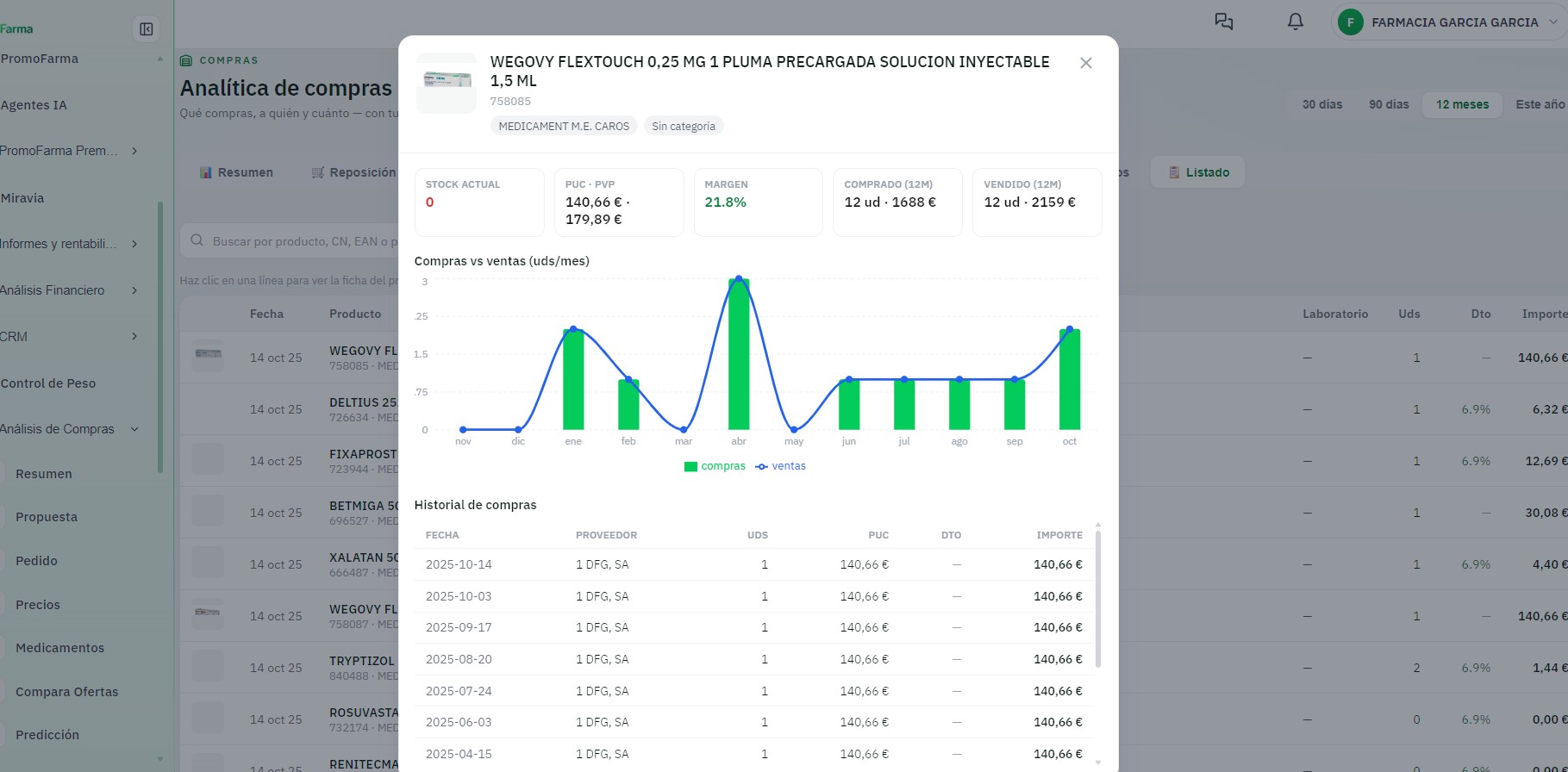Collapse the sidebar panel icon

(x=147, y=29)
